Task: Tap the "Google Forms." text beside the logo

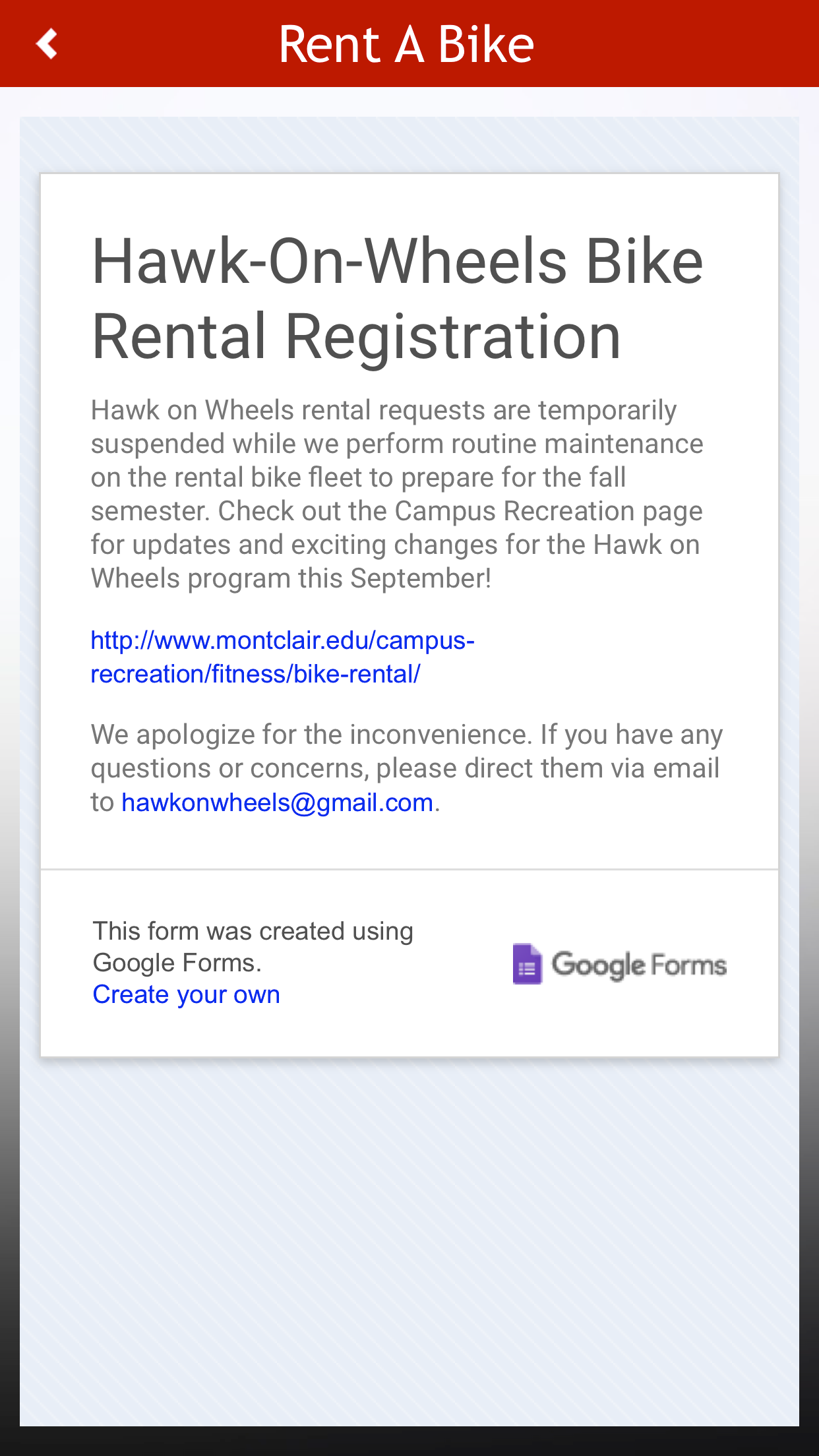Action: tap(177, 963)
